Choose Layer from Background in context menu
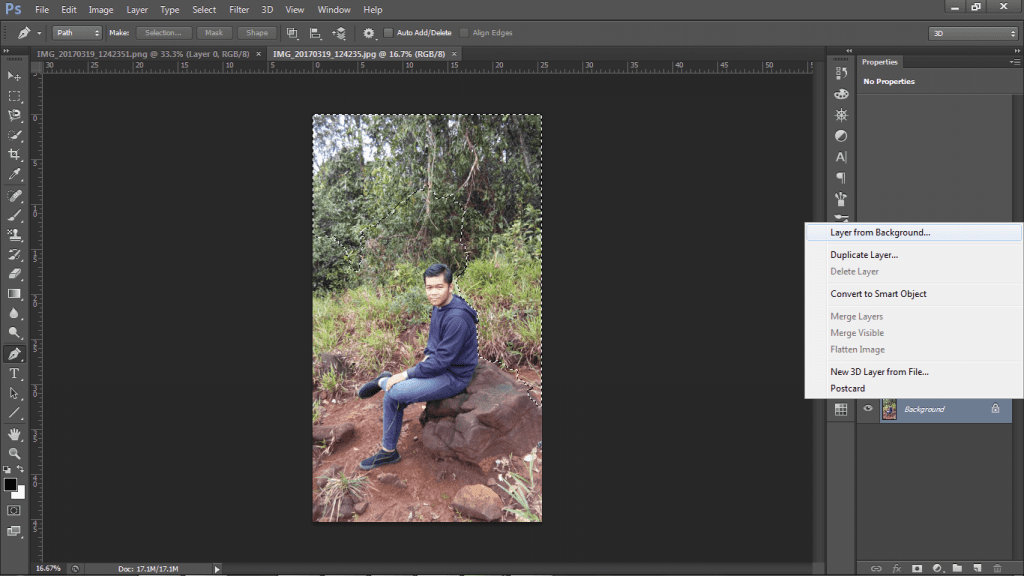The height and width of the screenshot is (576, 1024). pos(880,232)
